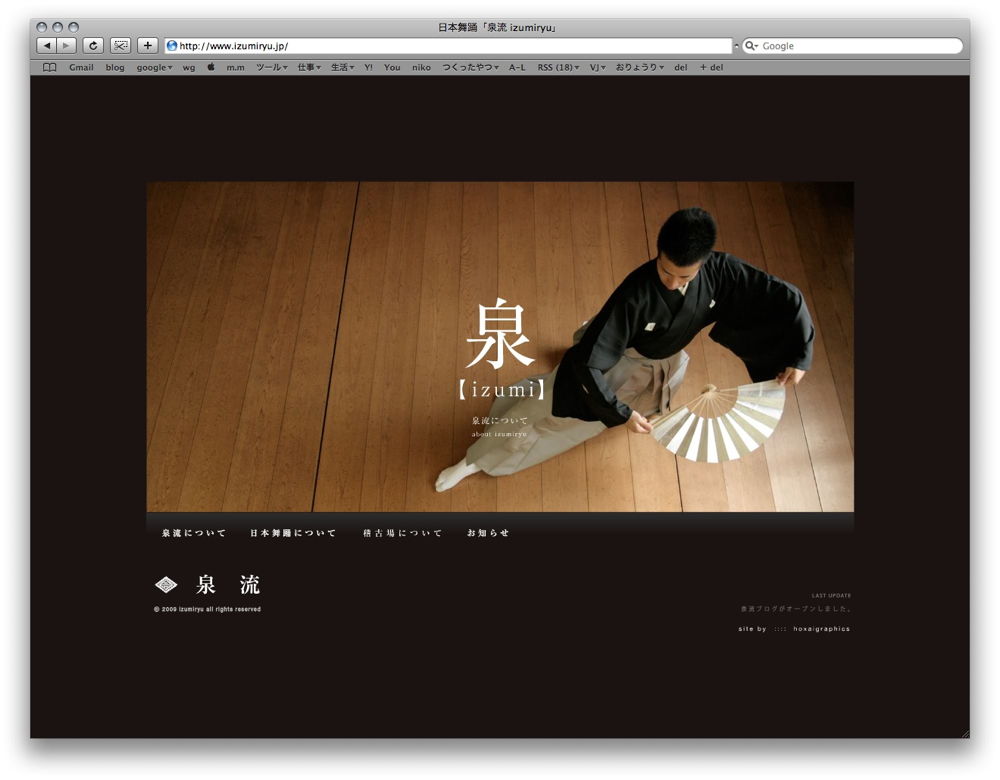Screen dimensions: 1000x780
Task: Minimize the Safari window
Action: pyautogui.click(x=57, y=27)
